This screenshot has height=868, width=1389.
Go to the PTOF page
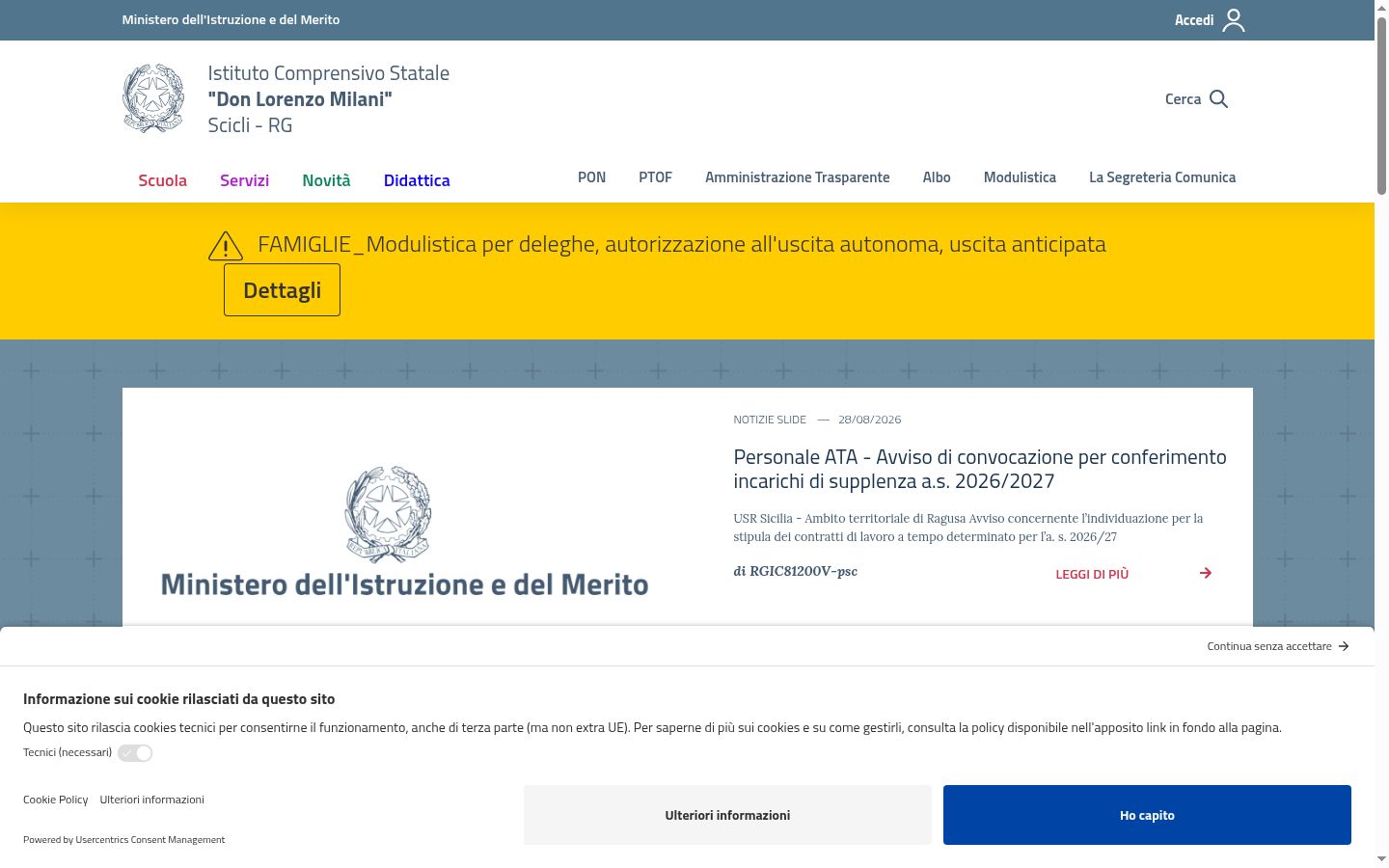655,177
